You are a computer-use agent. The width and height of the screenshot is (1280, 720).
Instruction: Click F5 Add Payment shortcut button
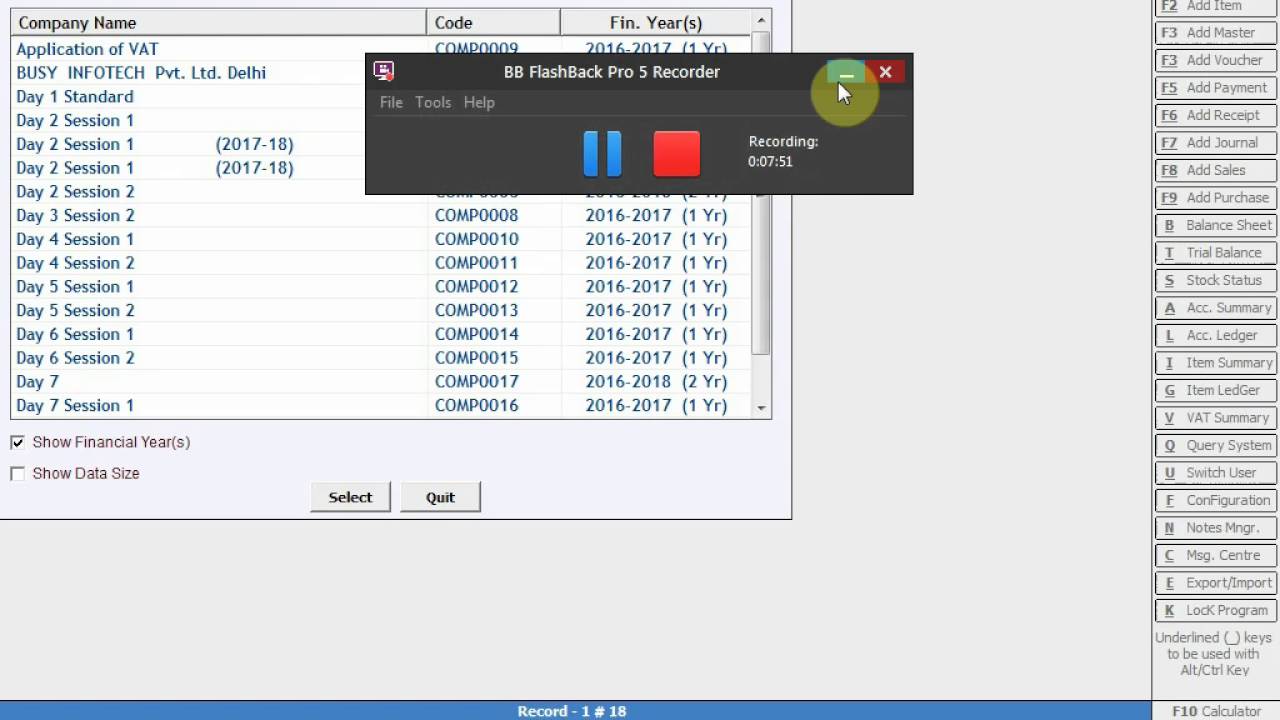pos(1216,88)
